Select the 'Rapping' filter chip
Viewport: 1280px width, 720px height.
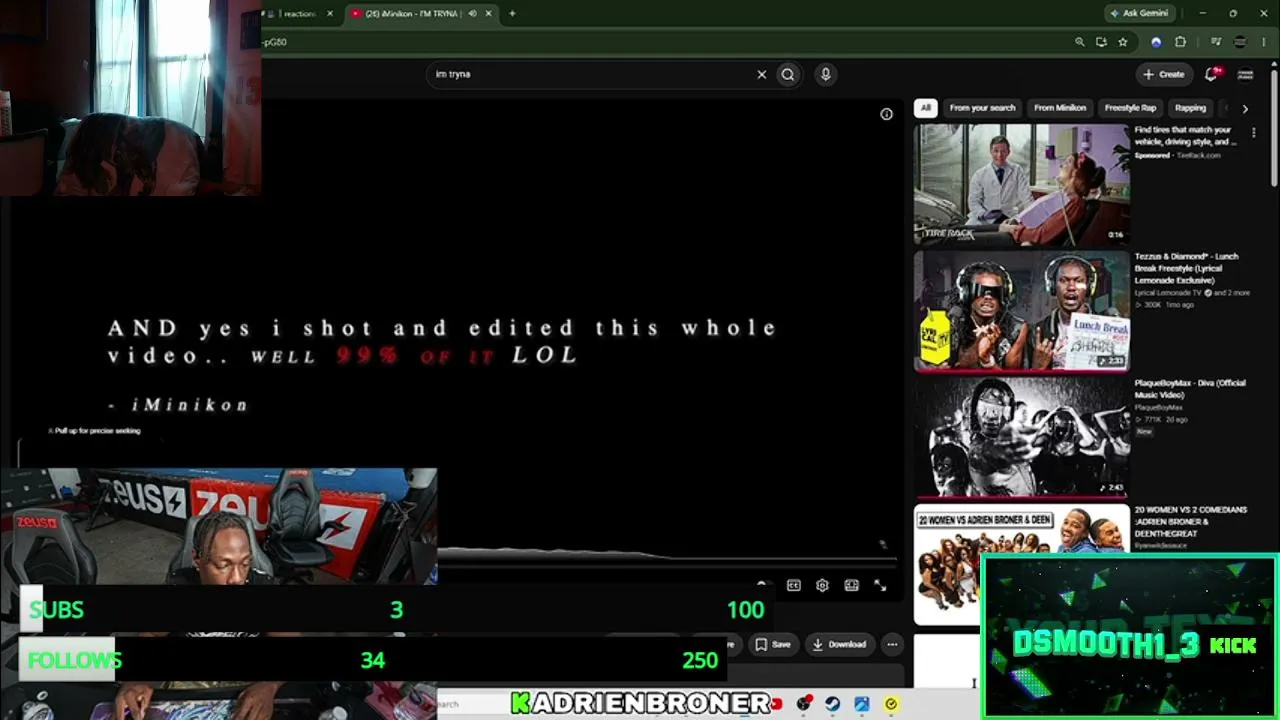[x=1190, y=108]
